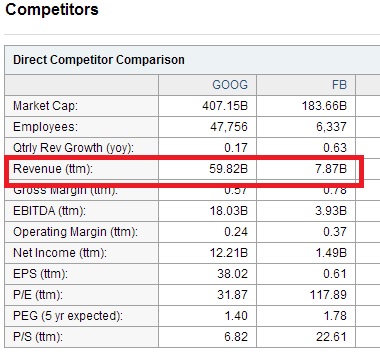This screenshot has height=363, width=380.
Task: Click the Net Income (ttm) label
Action: pyautogui.click(x=60, y=253)
